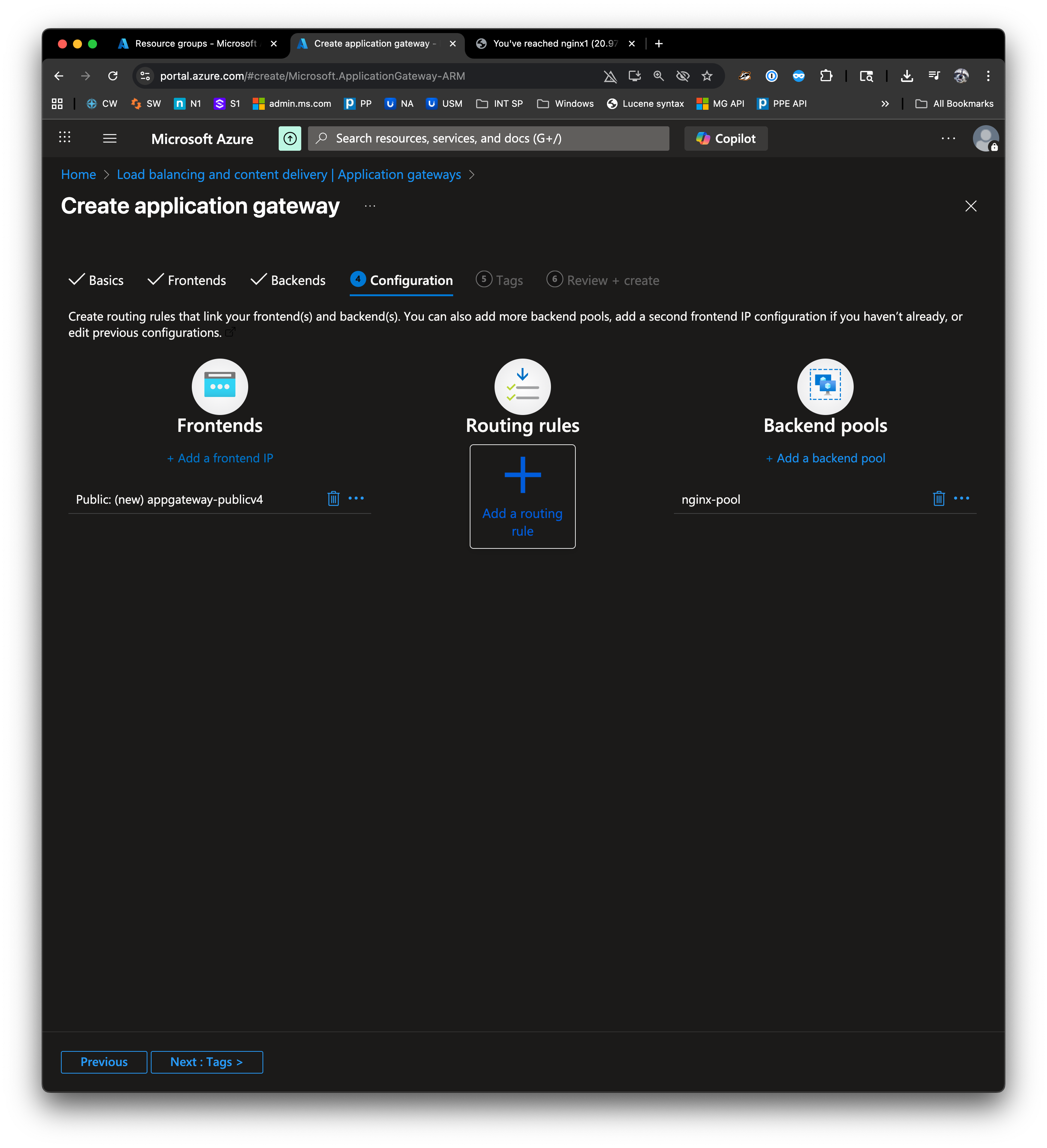Click the upgrade arrow icon beside search
The width and height of the screenshot is (1047, 1148).
(290, 138)
